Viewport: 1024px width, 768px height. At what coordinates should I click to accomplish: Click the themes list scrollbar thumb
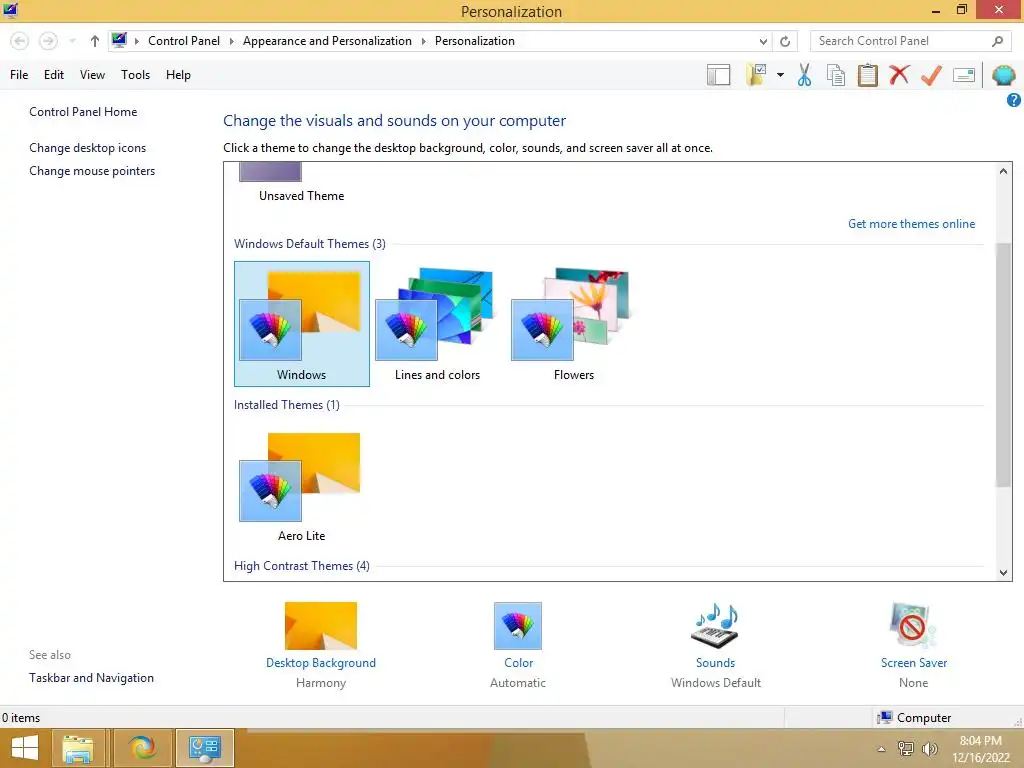click(1003, 364)
